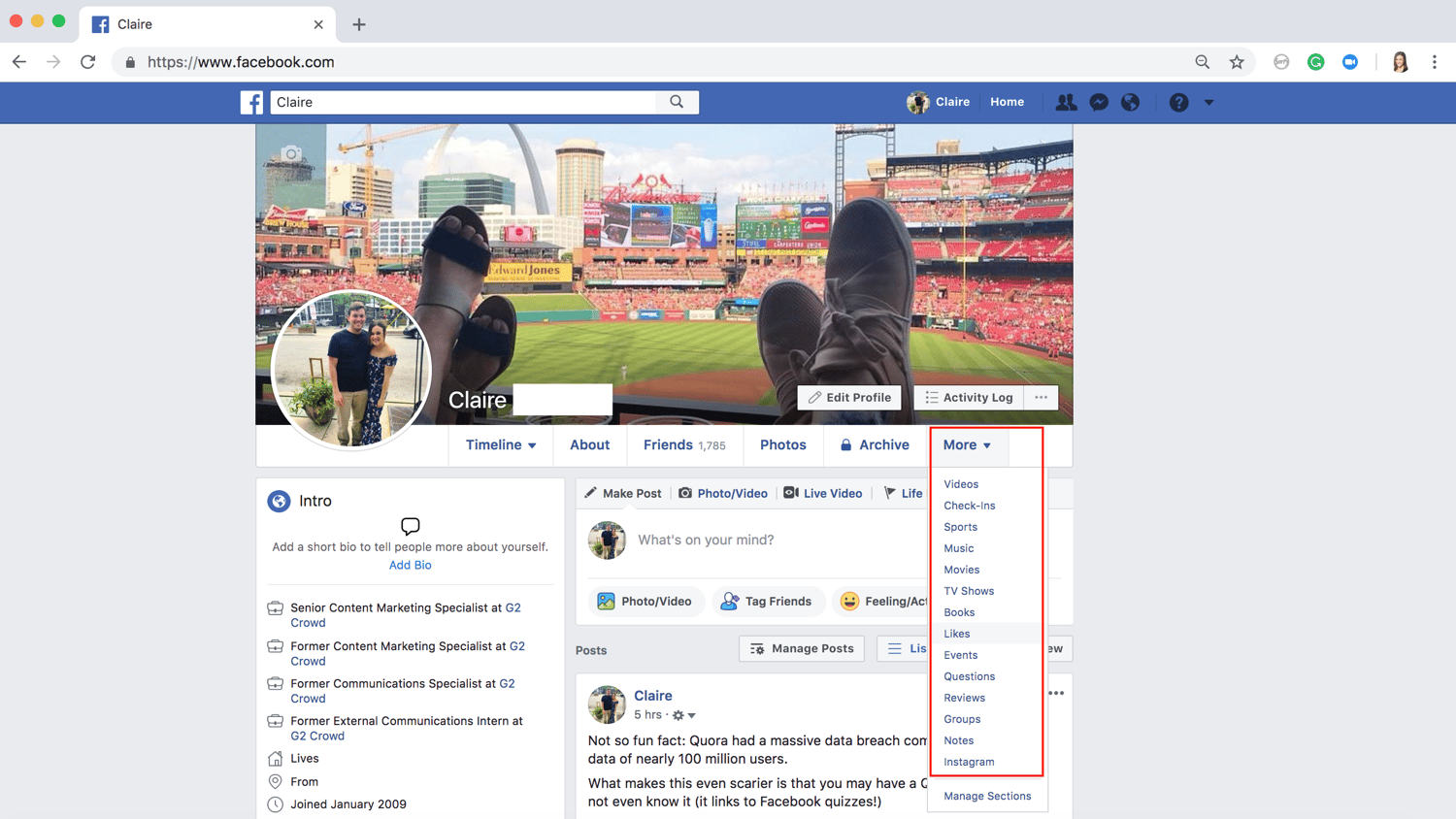
Task: Click the Help question mark icon
Action: tap(1177, 102)
